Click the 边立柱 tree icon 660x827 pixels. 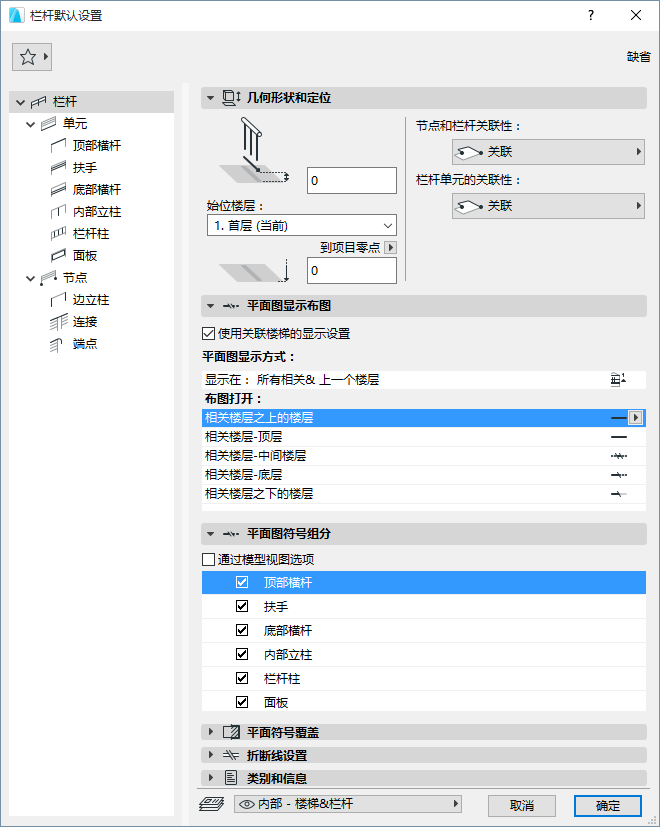click(x=59, y=300)
